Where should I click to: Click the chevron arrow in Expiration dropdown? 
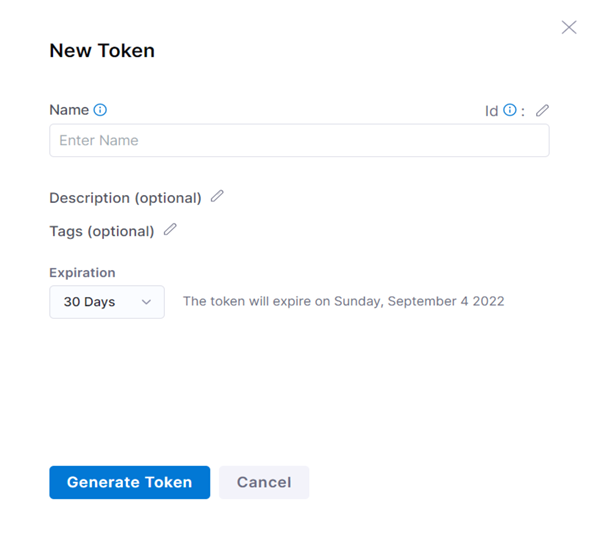146,301
